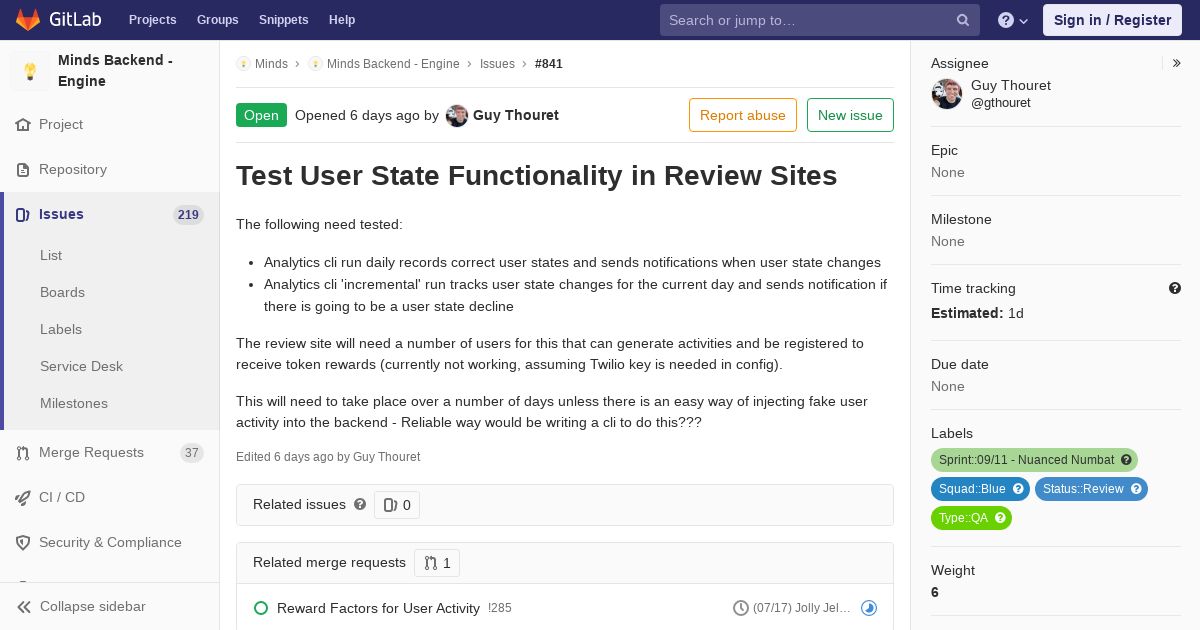Click the Sign in / Register button

point(1112,20)
